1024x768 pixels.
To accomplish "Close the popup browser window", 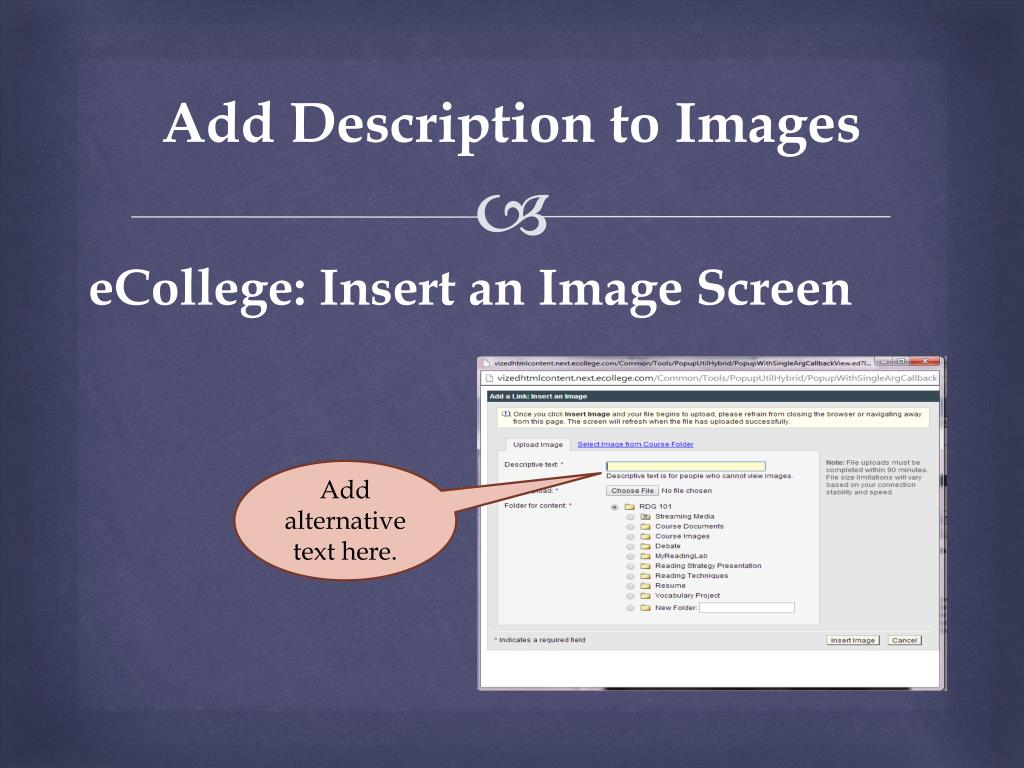I will pos(925,362).
